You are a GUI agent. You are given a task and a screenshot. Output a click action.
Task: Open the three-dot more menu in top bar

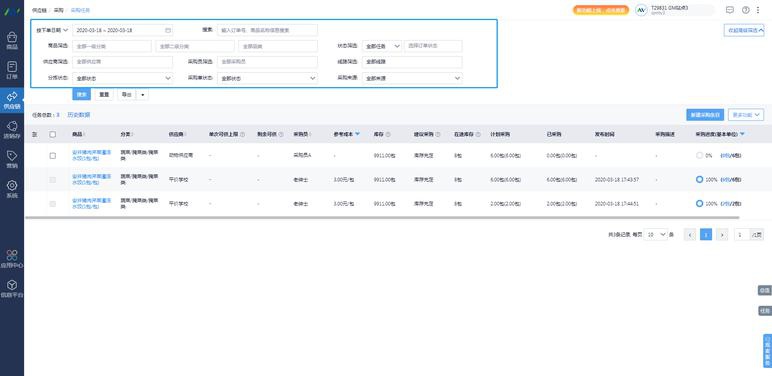(758, 10)
